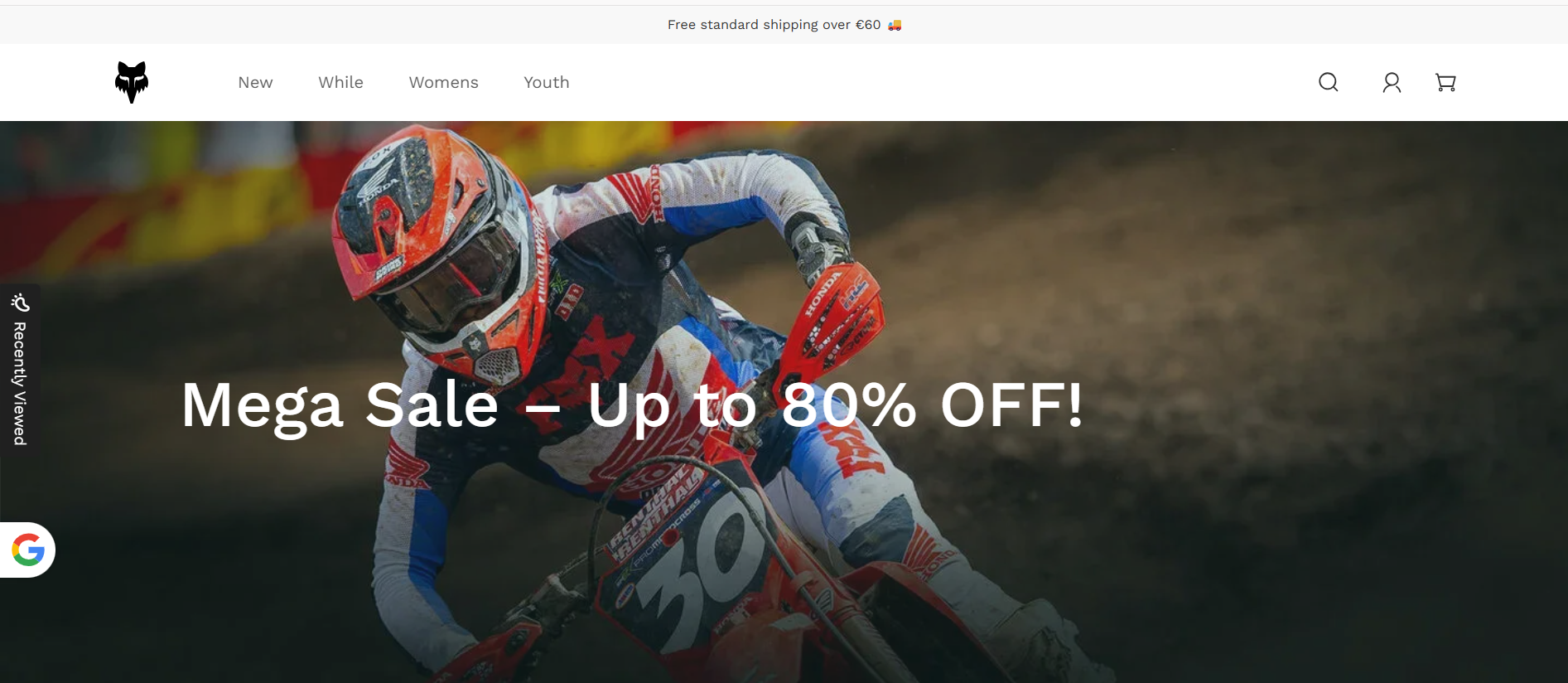
Task: Open the While menu item
Action: 340,82
